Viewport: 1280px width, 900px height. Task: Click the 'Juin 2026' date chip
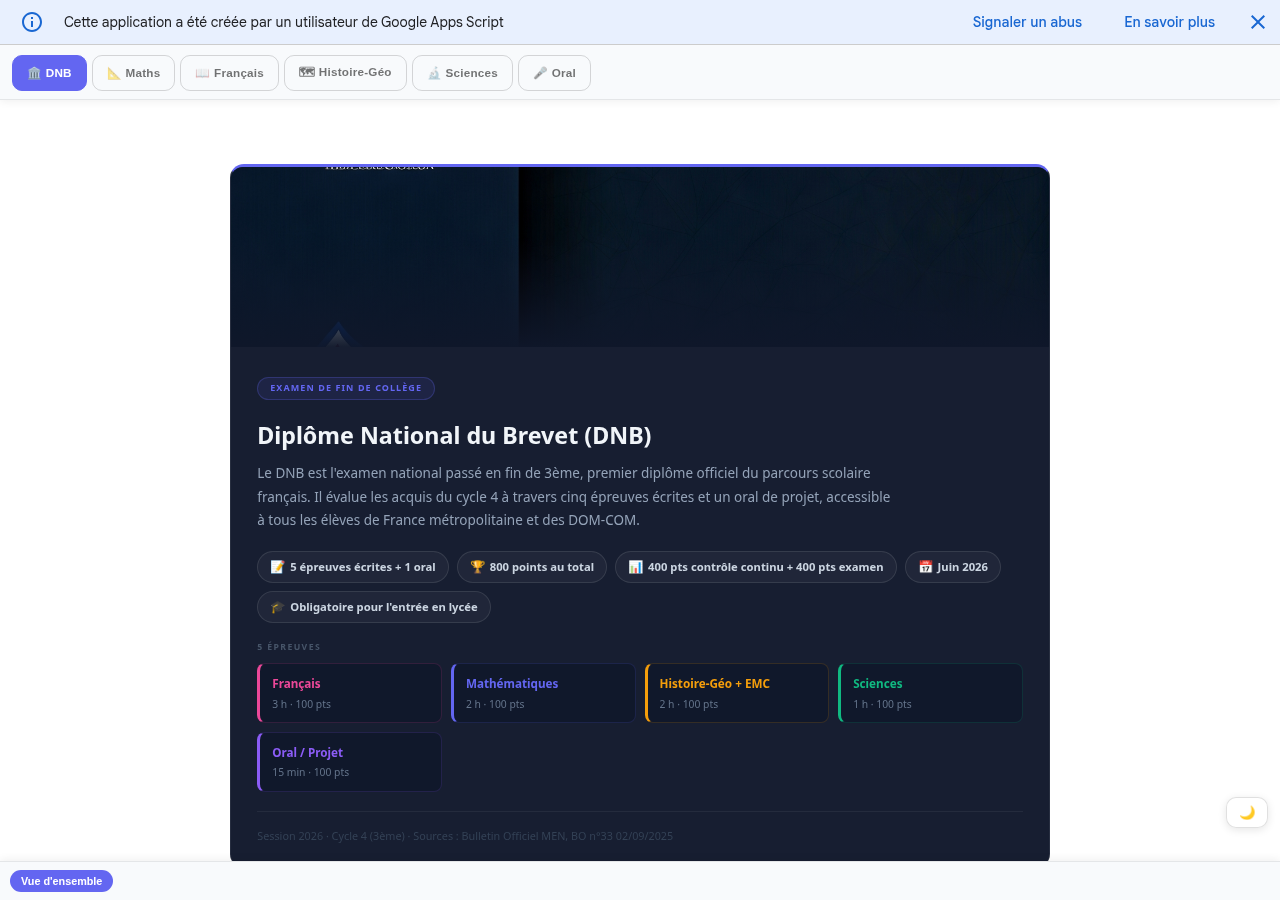click(x=953, y=567)
